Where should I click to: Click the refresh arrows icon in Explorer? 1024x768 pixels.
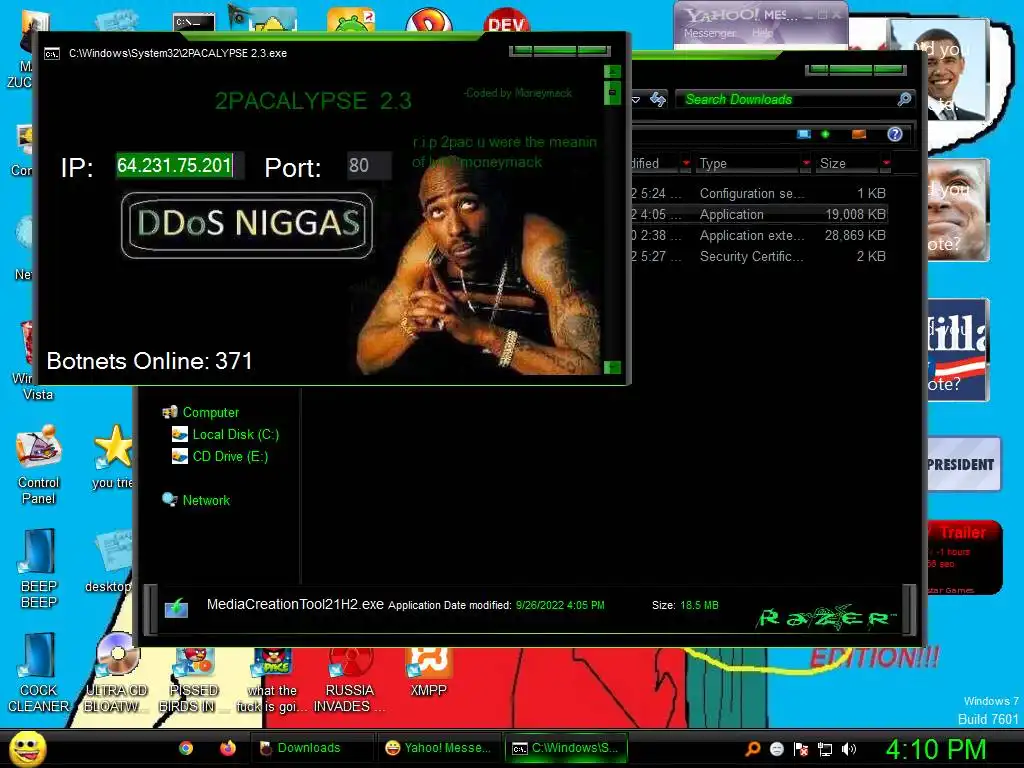pyautogui.click(x=658, y=99)
